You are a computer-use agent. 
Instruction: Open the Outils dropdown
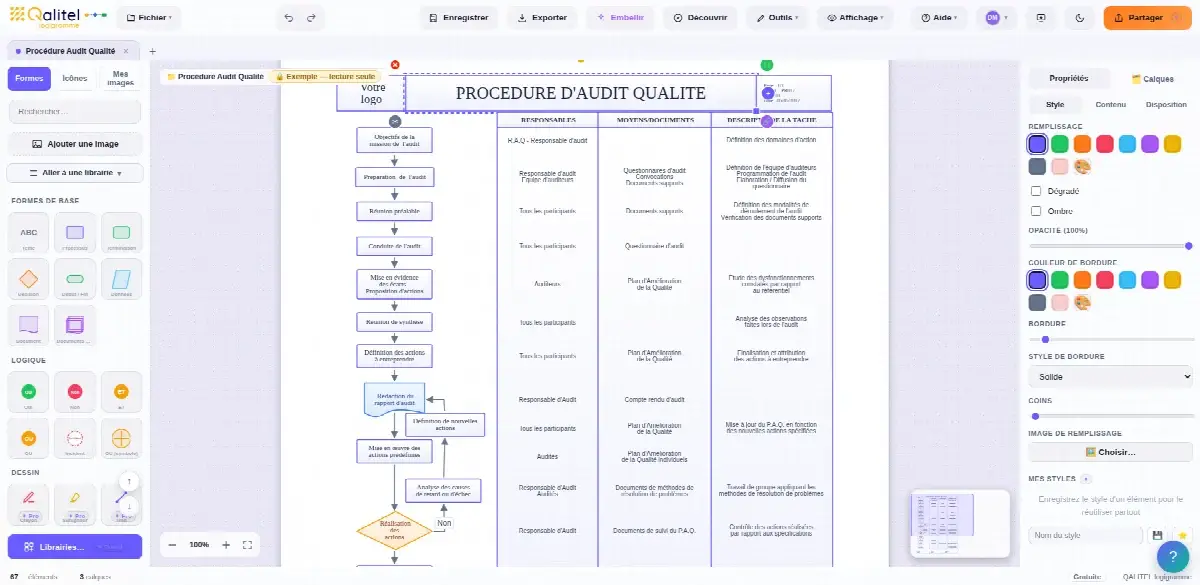coord(778,17)
